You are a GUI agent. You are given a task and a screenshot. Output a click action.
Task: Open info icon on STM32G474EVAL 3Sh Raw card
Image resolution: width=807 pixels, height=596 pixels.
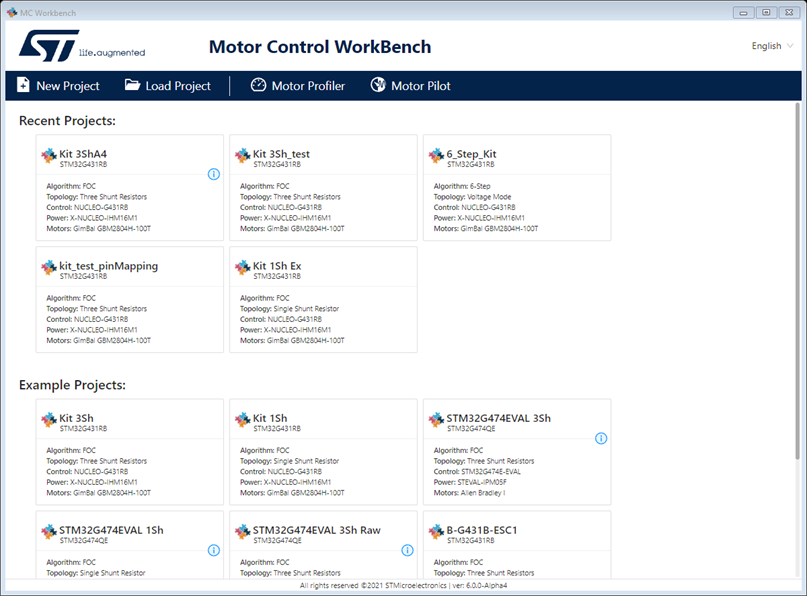(x=407, y=550)
